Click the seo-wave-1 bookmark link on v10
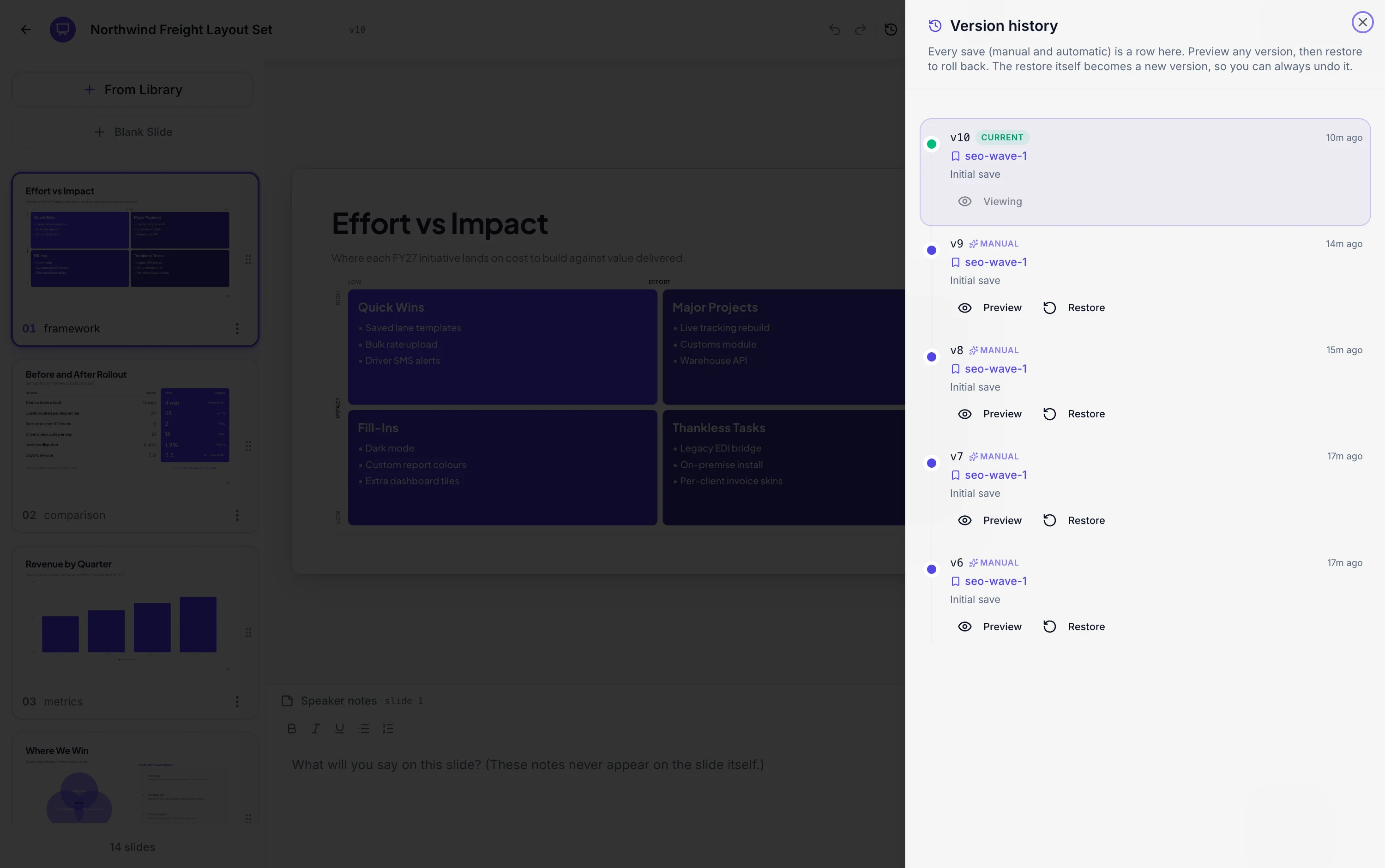The image size is (1385, 868). [989, 156]
